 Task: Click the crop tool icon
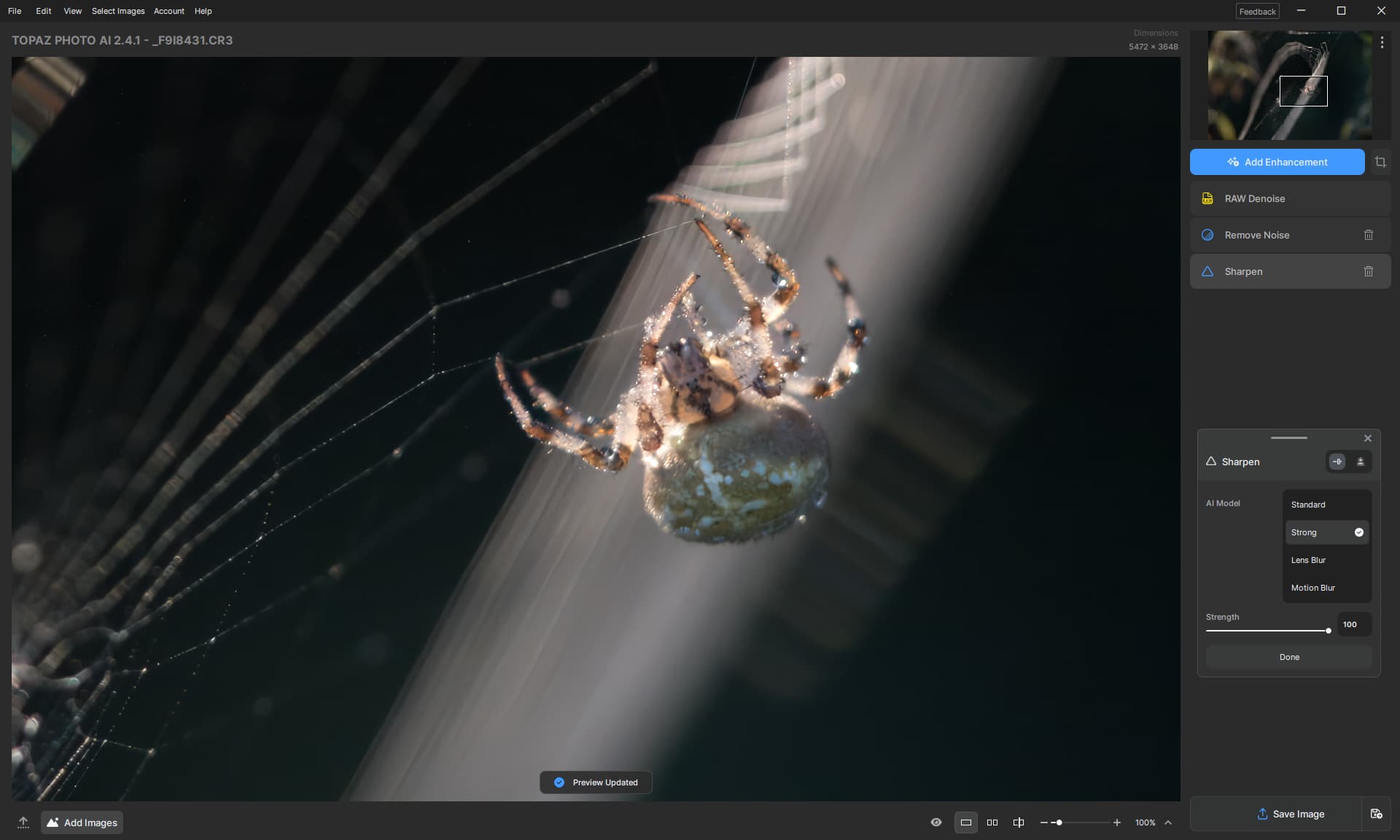point(1380,162)
